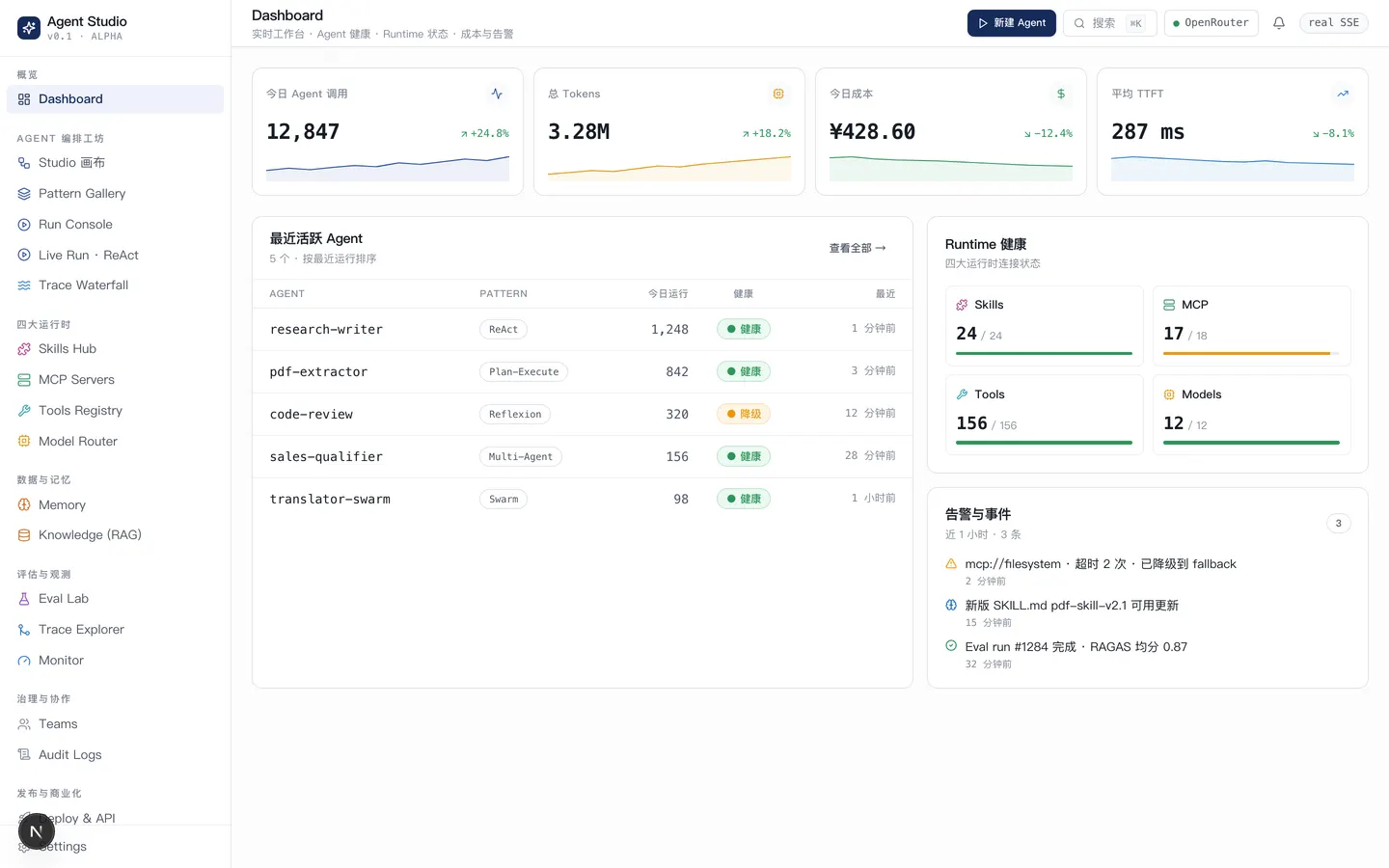Image resolution: width=1389 pixels, height=868 pixels.
Task: Click the warning triangle for mcp://filesystem alert
Action: pyautogui.click(x=951, y=564)
